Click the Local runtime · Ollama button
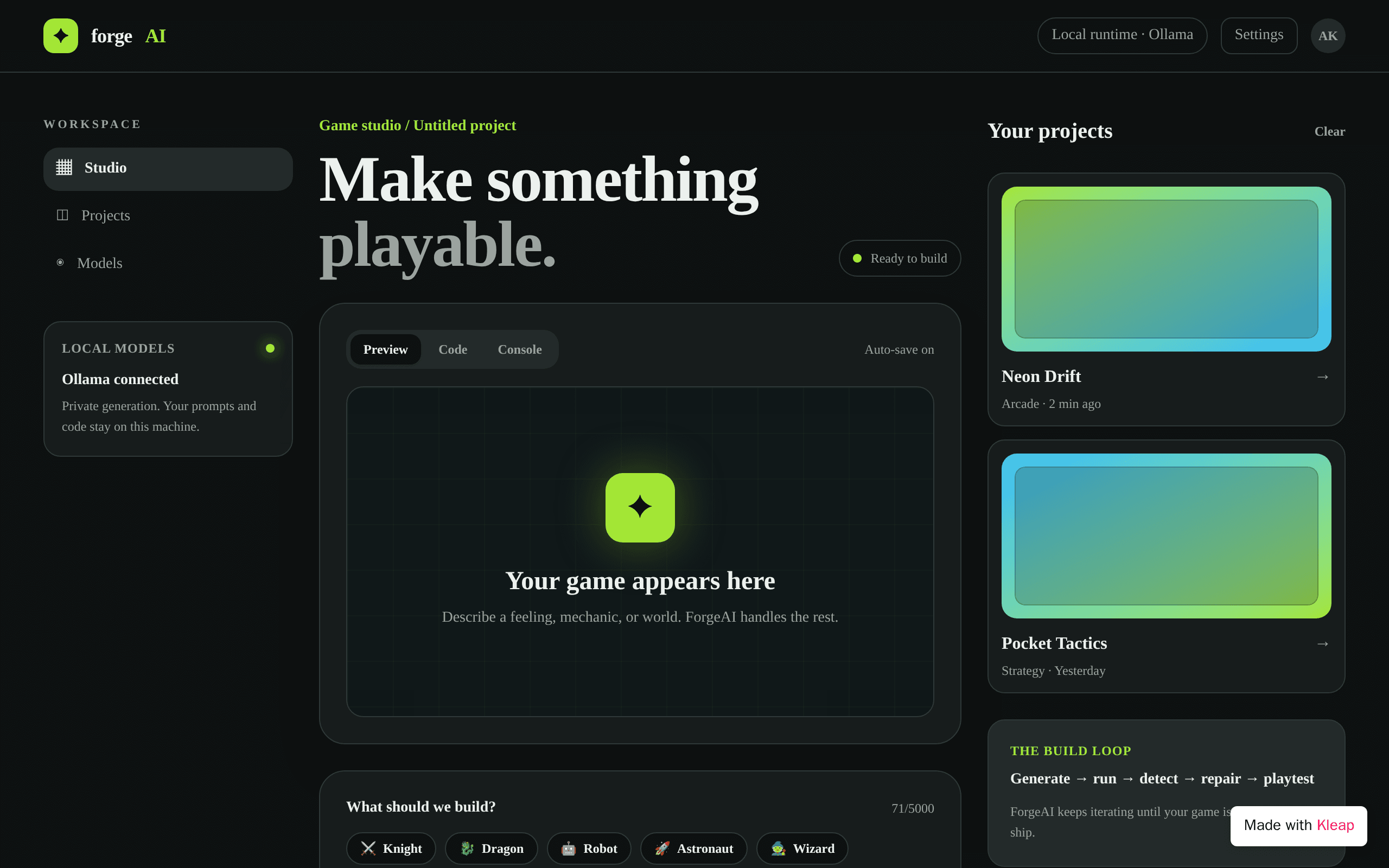 pyautogui.click(x=1122, y=36)
